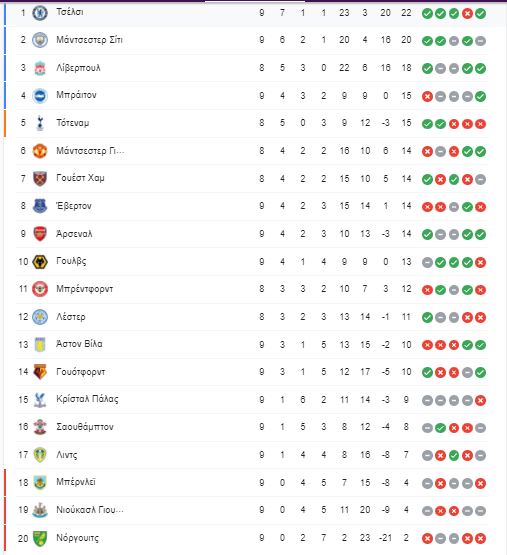The image size is (507, 555).
Task: Select the Tottenham crest icon
Action: pos(40,123)
